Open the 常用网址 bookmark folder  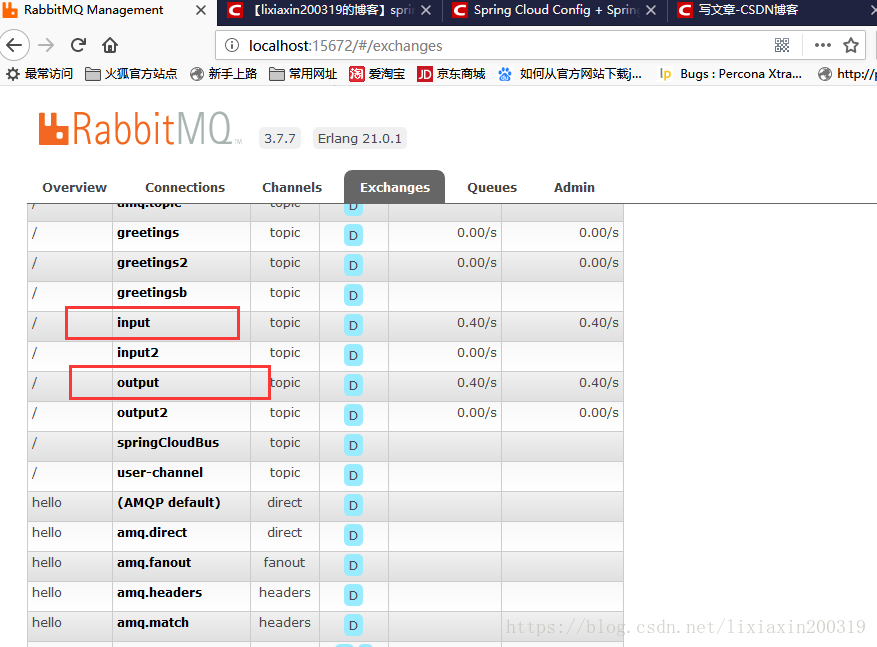coord(303,74)
